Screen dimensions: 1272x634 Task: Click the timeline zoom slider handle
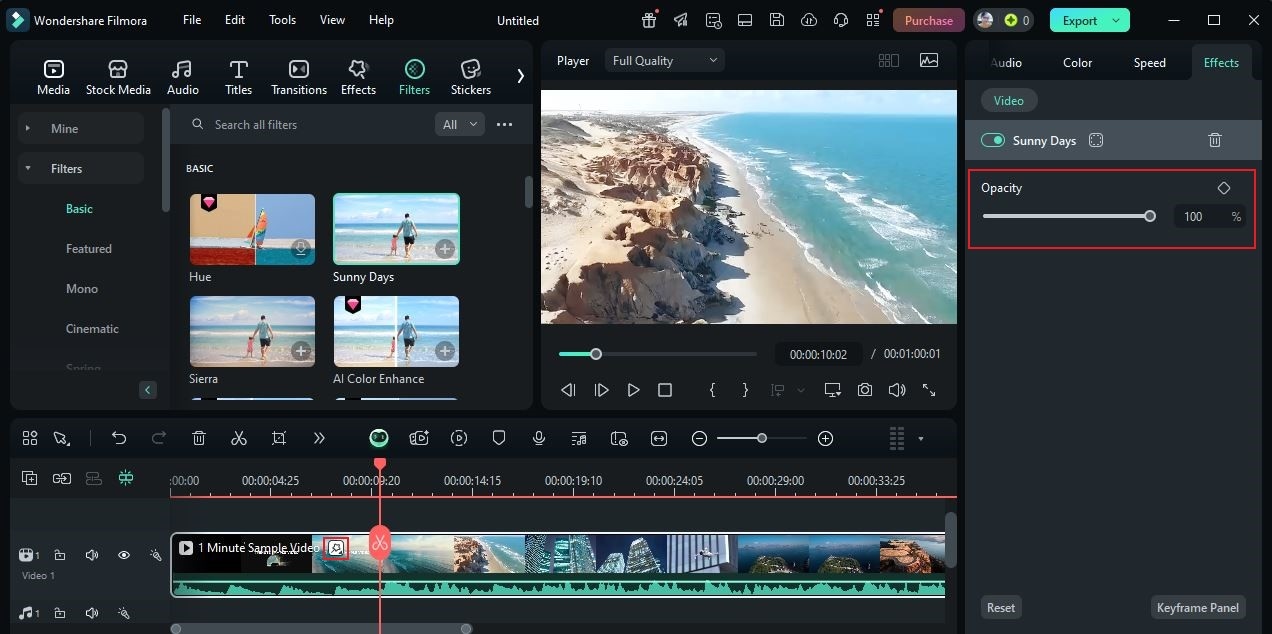(762, 438)
